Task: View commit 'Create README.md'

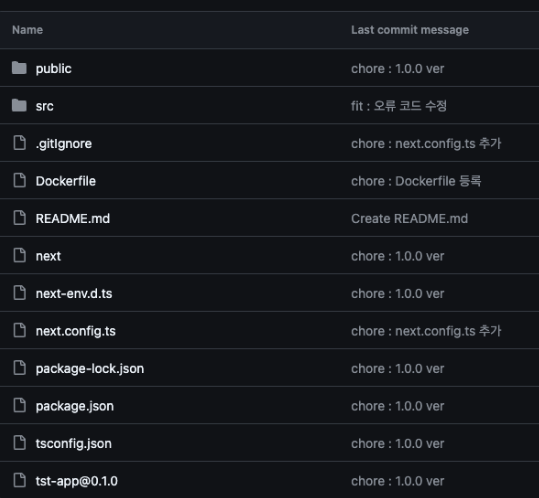Action: point(409,219)
